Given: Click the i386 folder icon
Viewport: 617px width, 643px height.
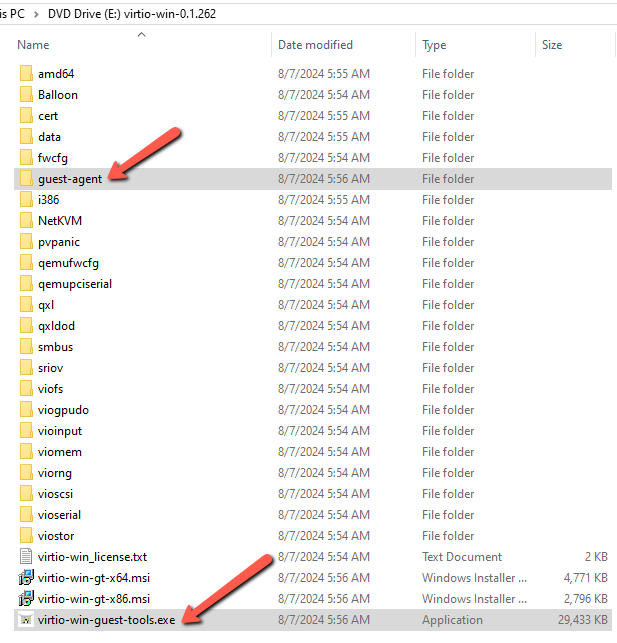Looking at the screenshot, I should point(26,200).
